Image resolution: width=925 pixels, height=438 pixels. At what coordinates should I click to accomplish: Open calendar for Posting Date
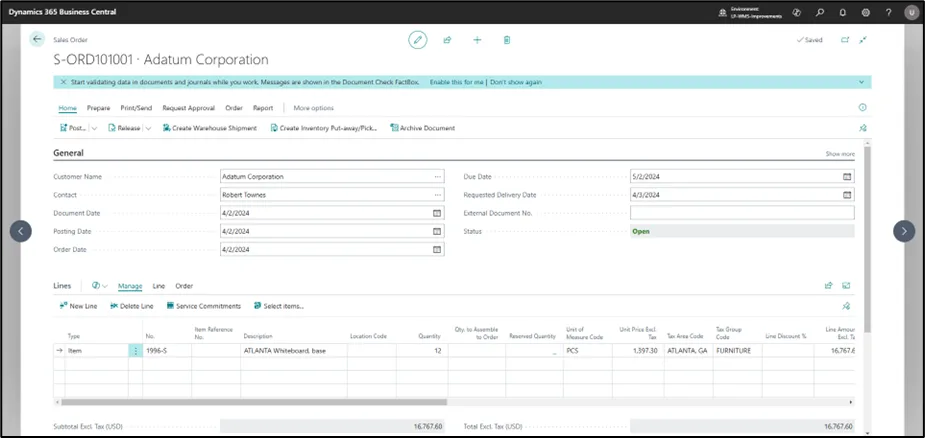[437, 231]
